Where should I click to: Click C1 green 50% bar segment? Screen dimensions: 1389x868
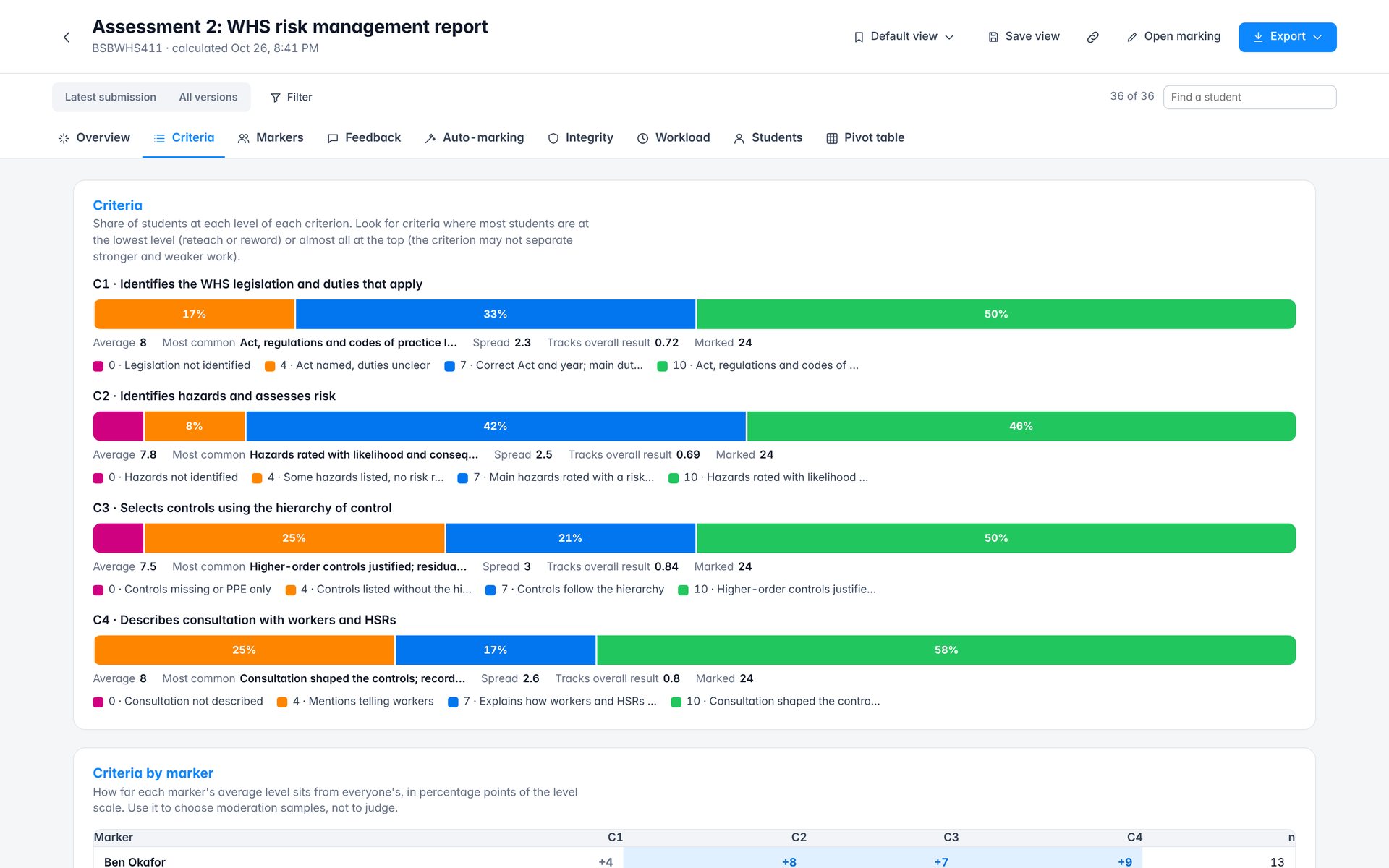996,314
